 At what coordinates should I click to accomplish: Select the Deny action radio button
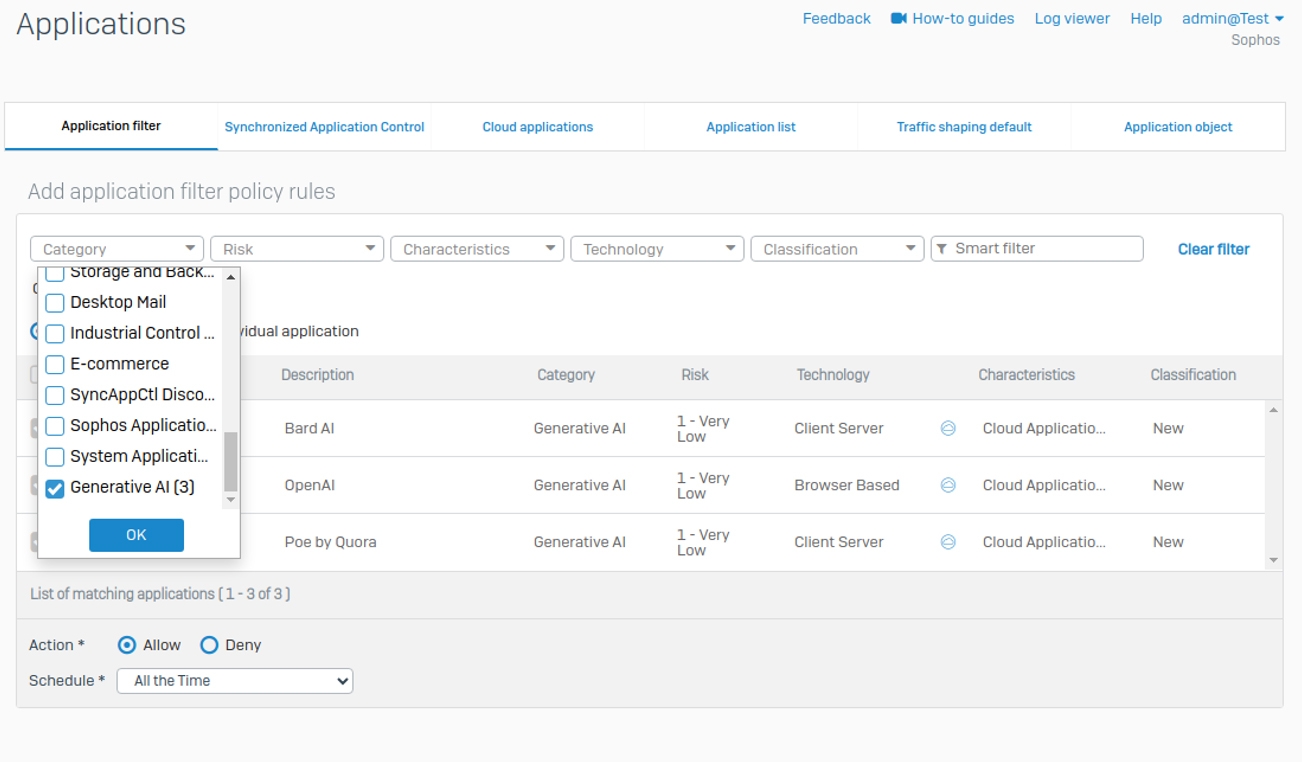(209, 645)
